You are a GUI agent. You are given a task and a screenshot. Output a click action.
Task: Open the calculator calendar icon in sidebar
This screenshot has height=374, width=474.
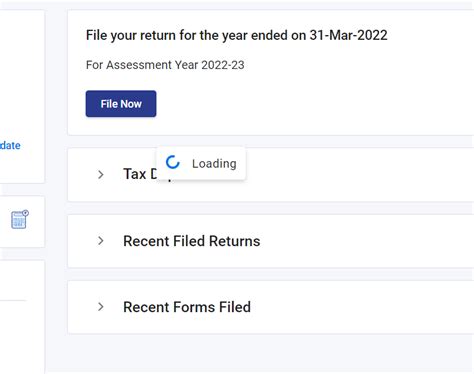click(20, 219)
